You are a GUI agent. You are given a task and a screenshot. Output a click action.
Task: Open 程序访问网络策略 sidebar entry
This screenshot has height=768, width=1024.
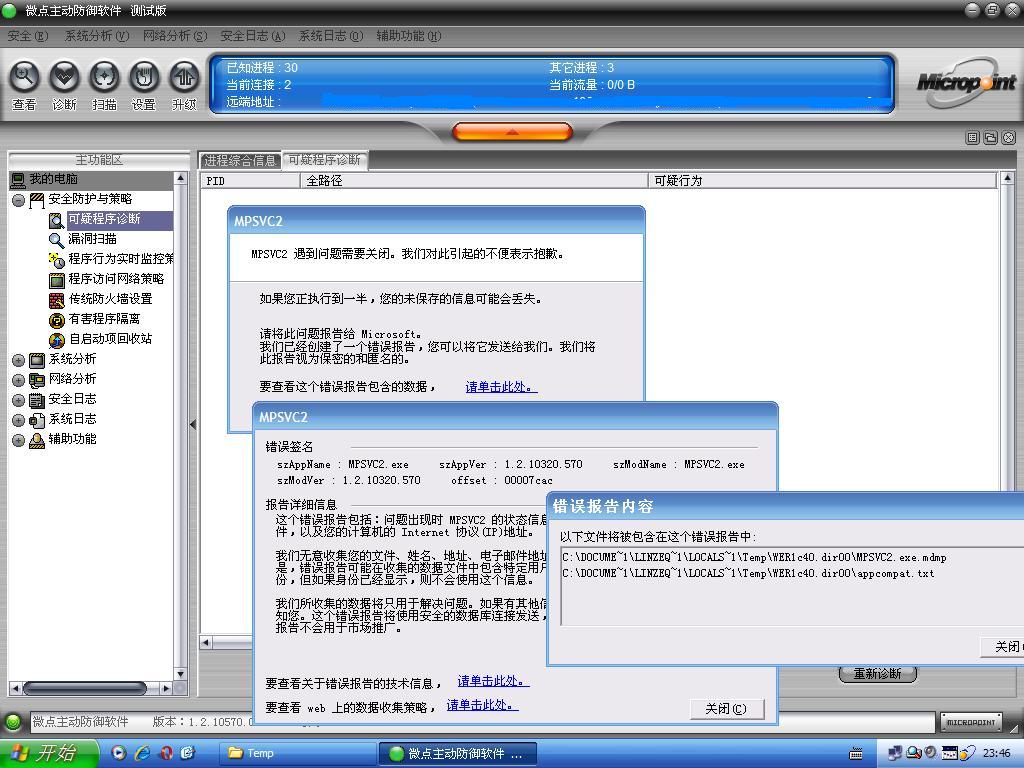coord(116,279)
